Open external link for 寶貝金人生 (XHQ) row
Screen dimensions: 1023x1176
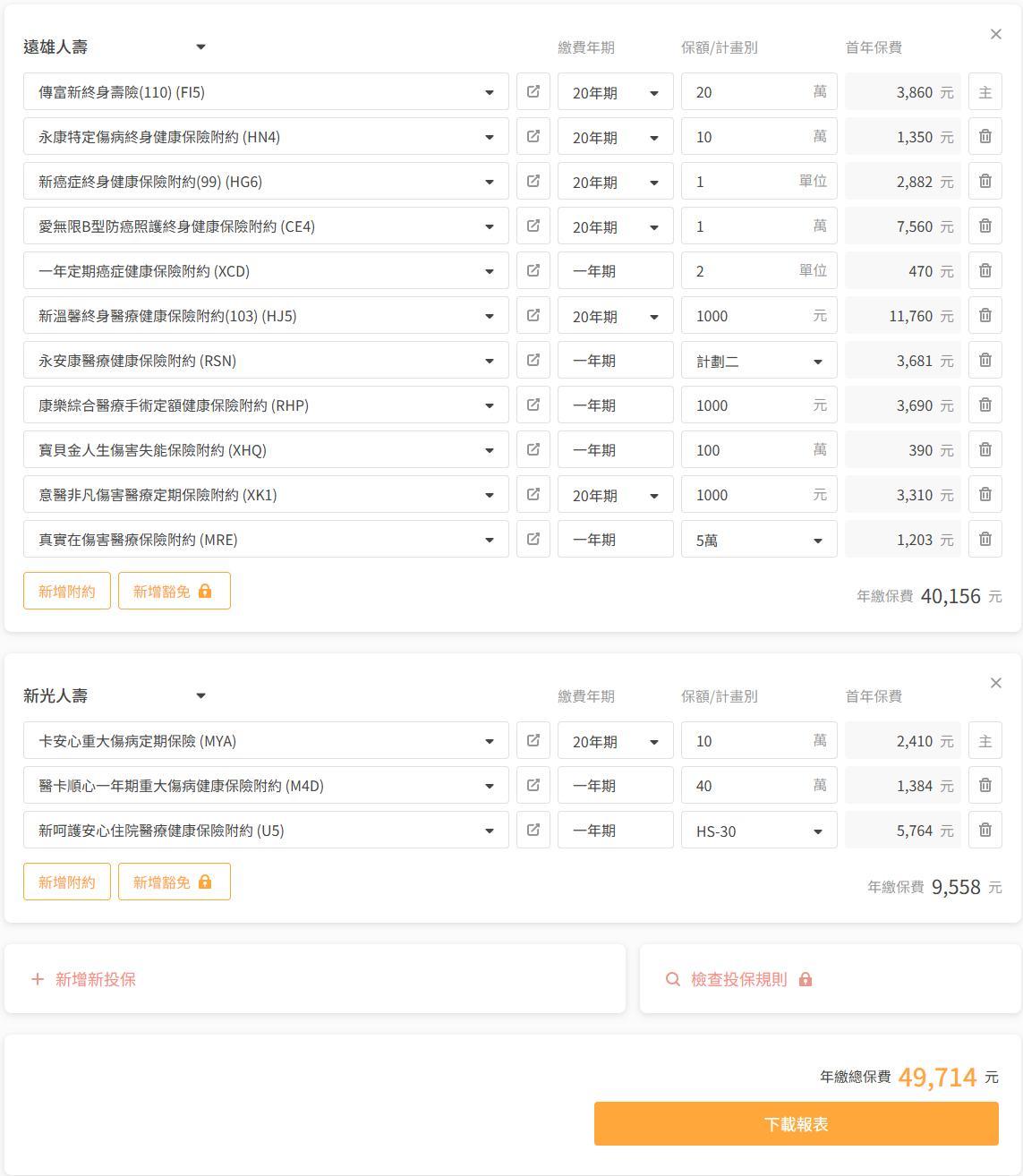coord(533,449)
